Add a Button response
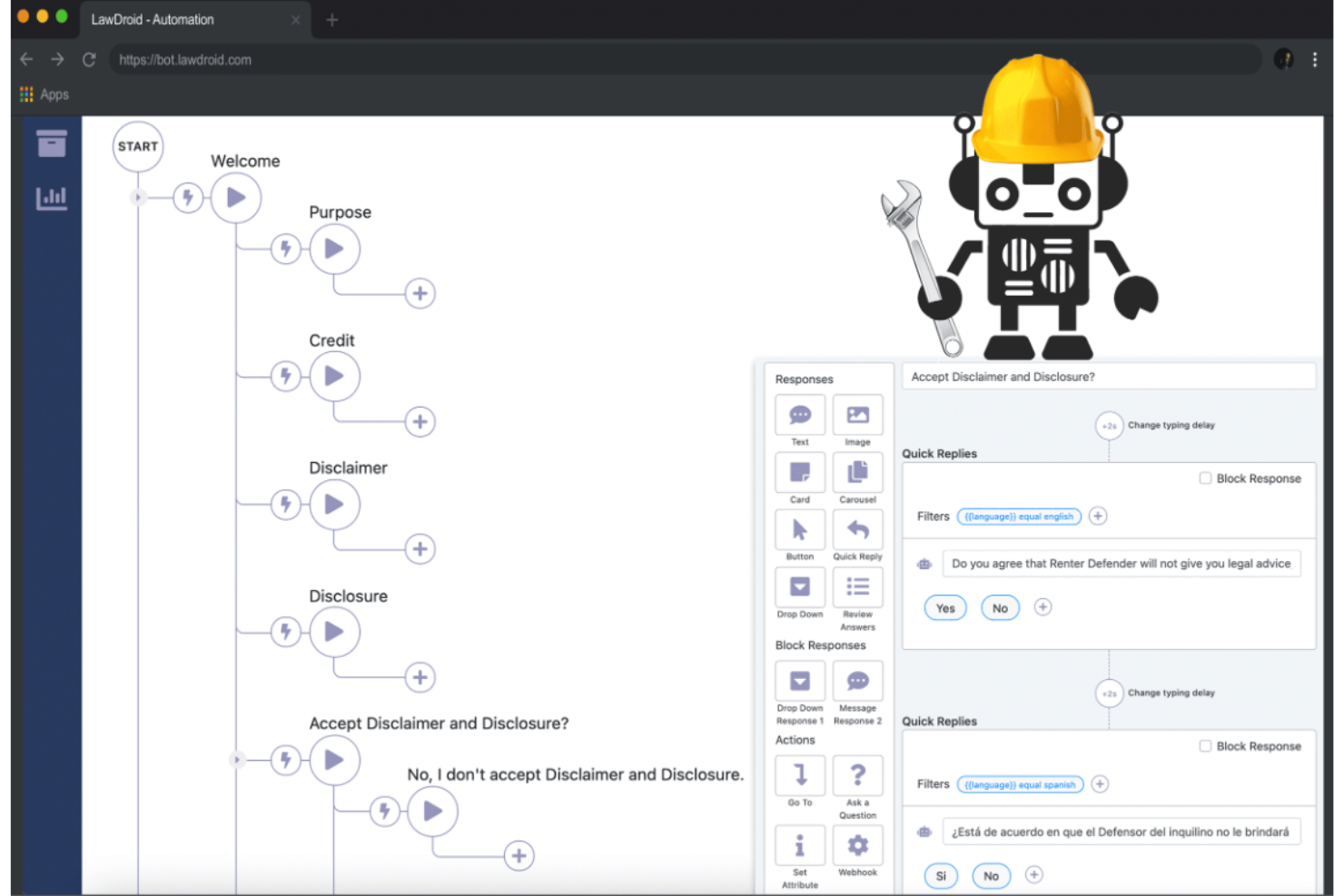 799,530
